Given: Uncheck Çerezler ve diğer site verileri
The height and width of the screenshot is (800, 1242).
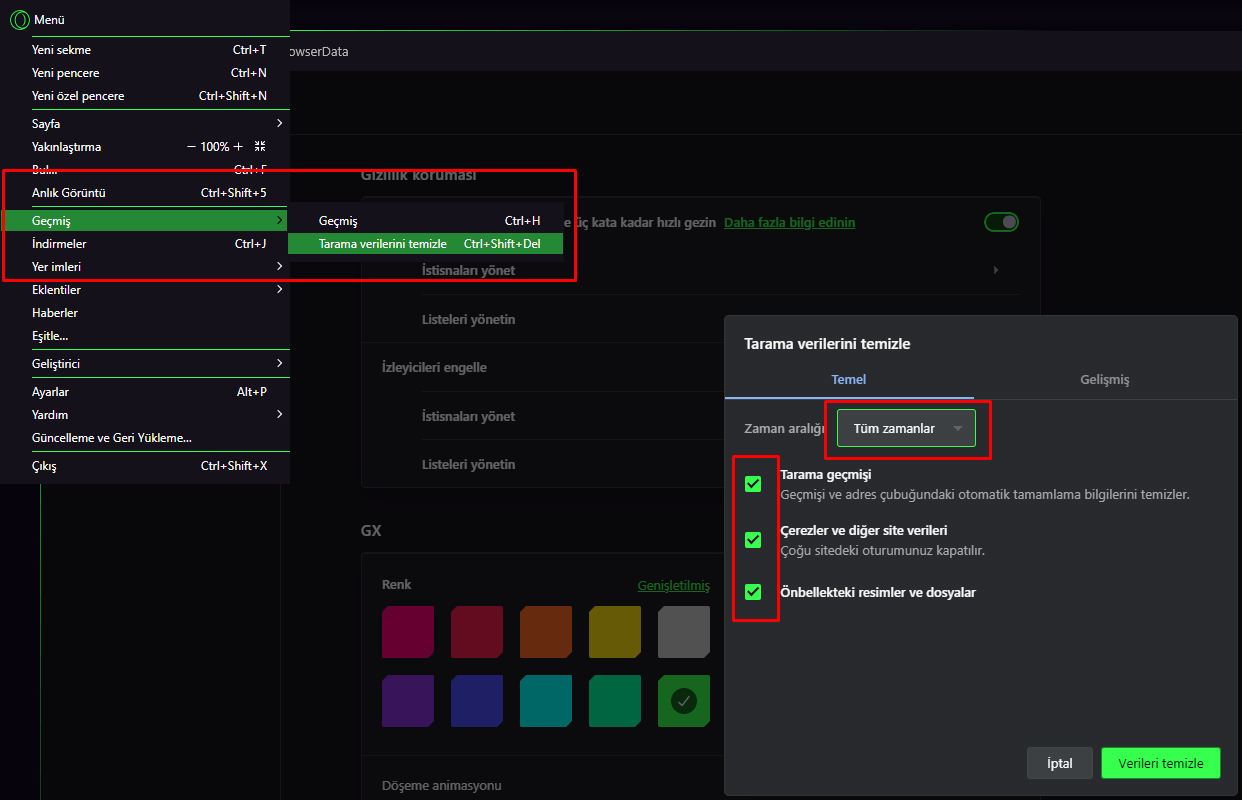Looking at the screenshot, I should click(755, 540).
